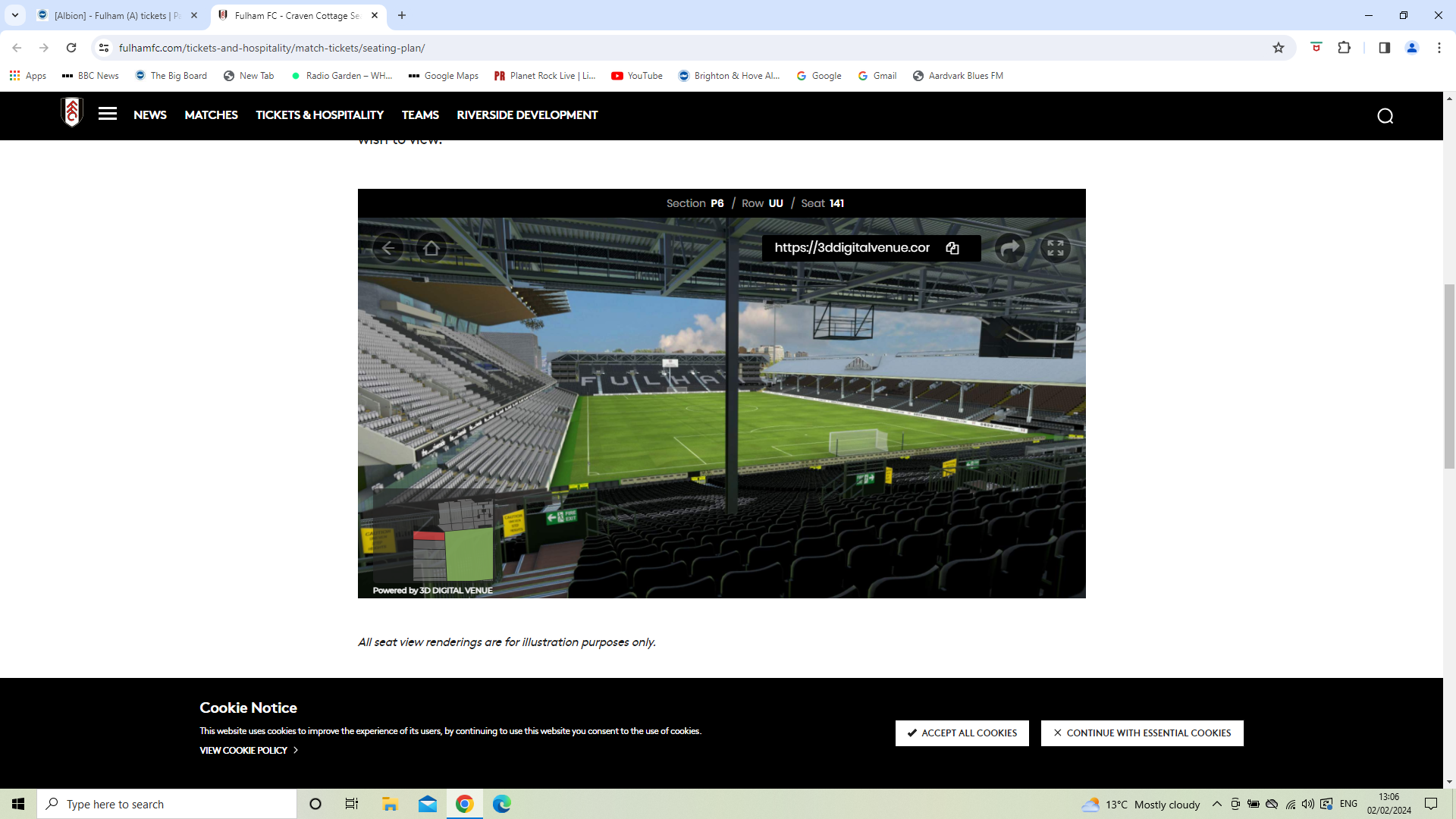Viewport: 1456px width, 819px height.
Task: Open the MATCHES menu
Action: [x=212, y=115]
